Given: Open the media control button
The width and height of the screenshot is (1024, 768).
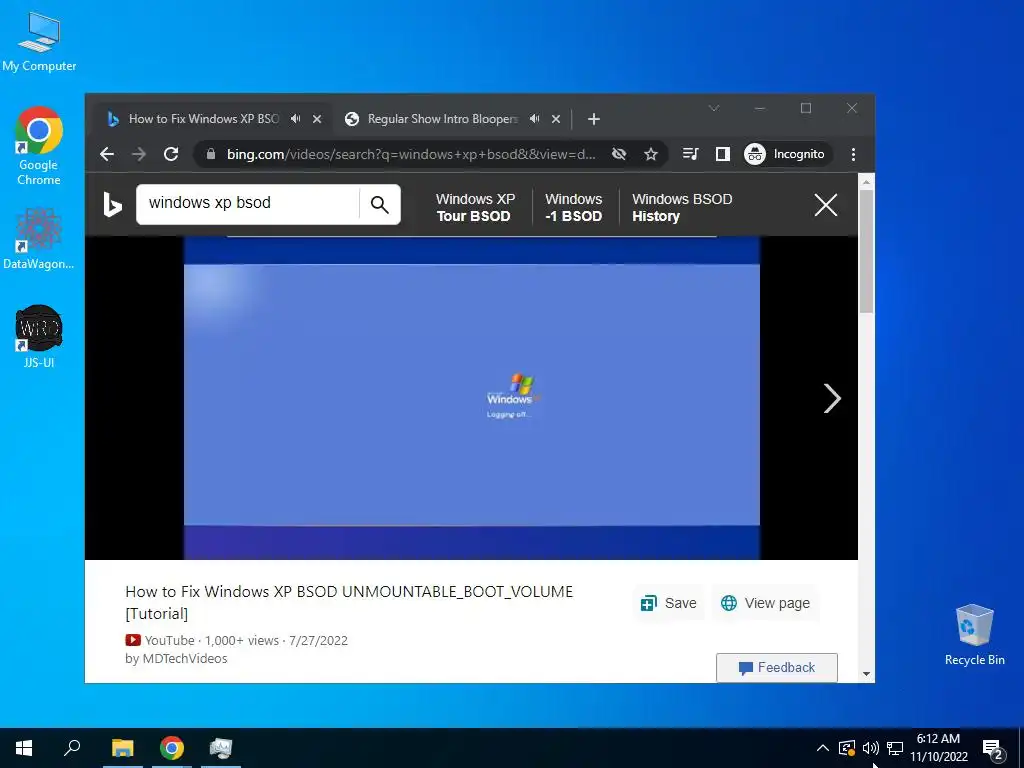Looking at the screenshot, I should click(x=690, y=154).
